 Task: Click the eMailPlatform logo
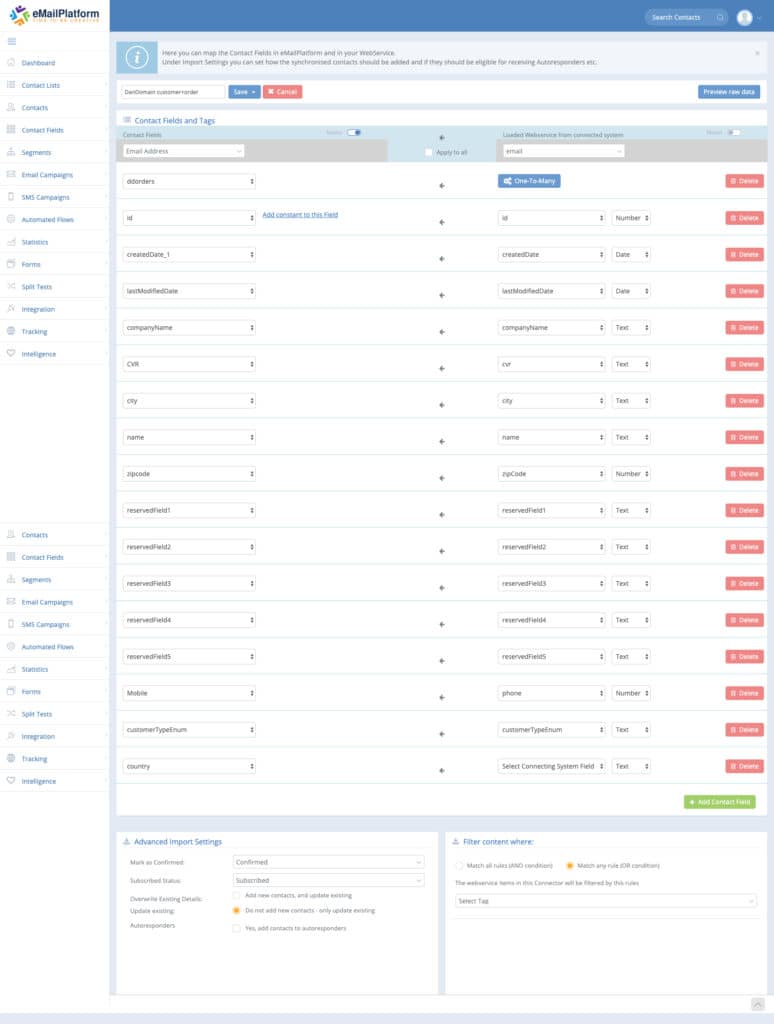55,14
